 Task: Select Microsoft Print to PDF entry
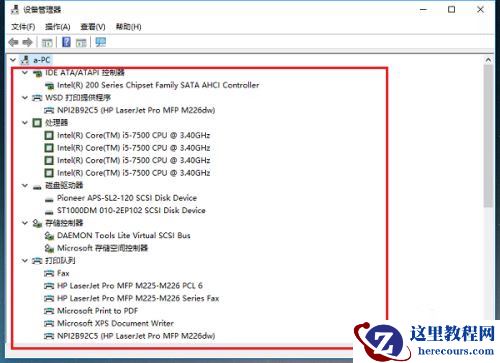[97, 311]
